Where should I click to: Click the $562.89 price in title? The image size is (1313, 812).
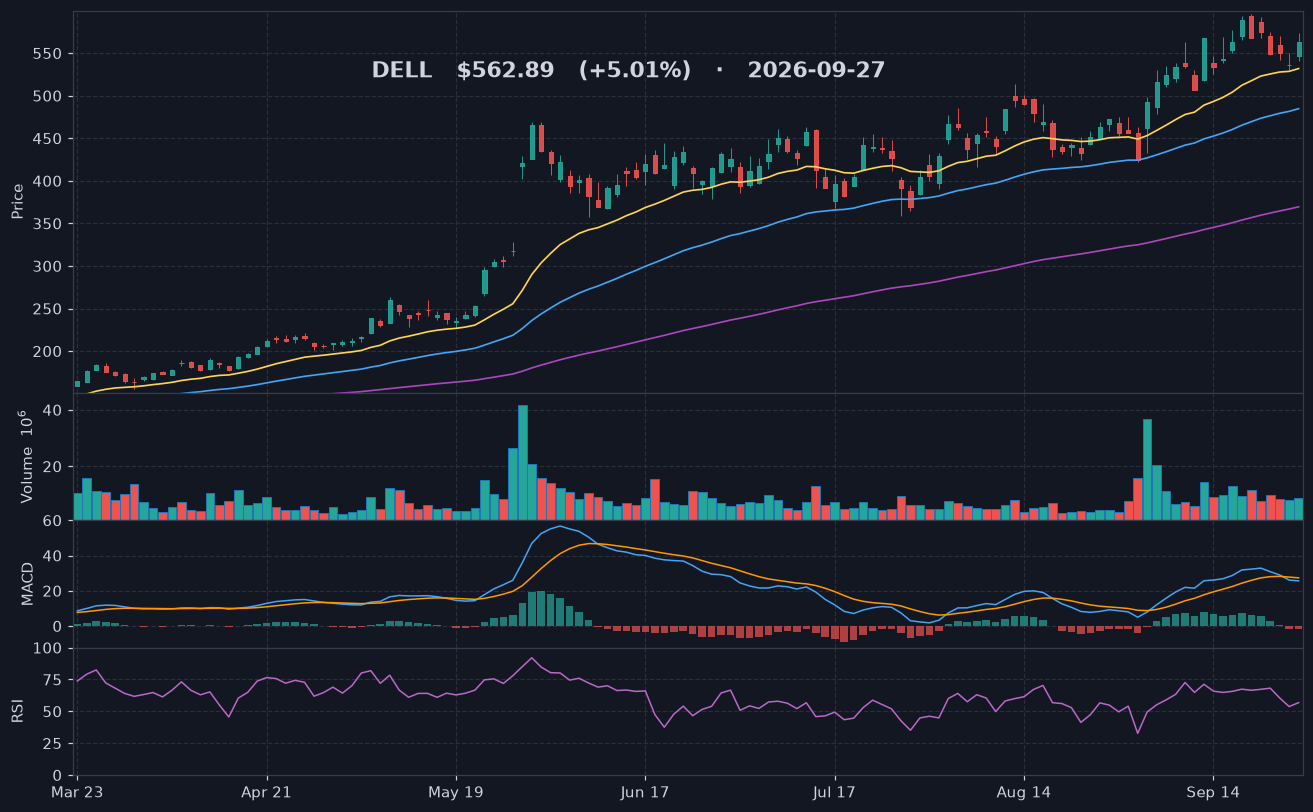(x=505, y=71)
